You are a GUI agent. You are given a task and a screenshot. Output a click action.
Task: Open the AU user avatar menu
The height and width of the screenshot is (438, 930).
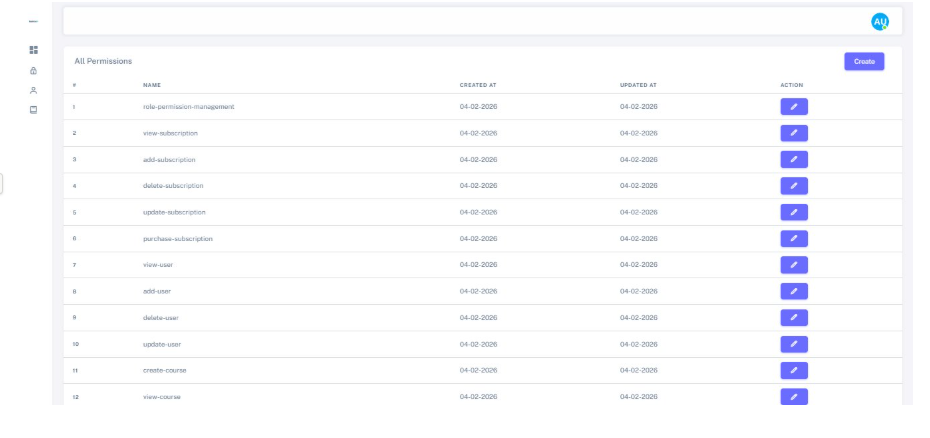pos(880,22)
